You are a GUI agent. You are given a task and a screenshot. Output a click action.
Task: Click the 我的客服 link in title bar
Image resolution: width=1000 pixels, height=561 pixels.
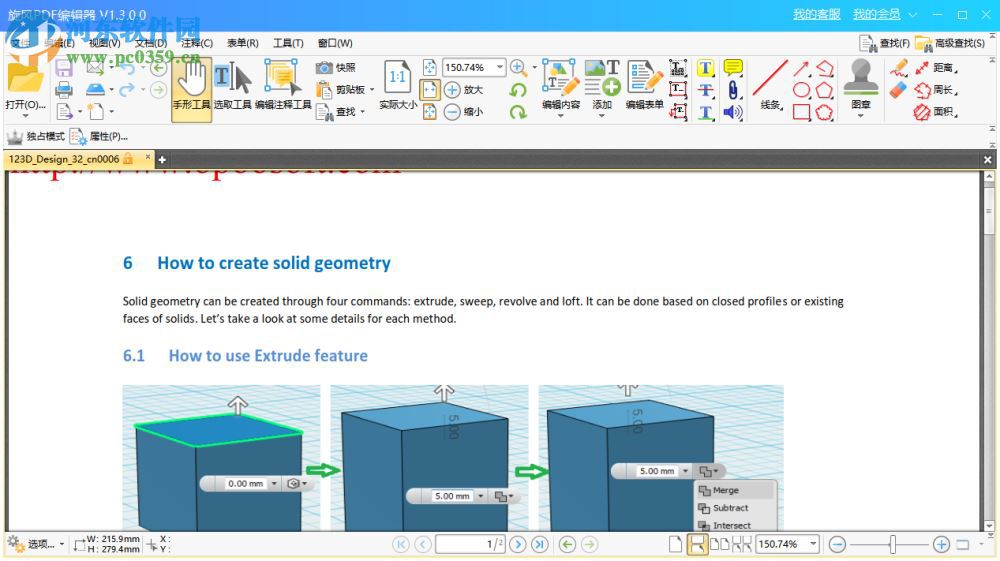(x=816, y=14)
